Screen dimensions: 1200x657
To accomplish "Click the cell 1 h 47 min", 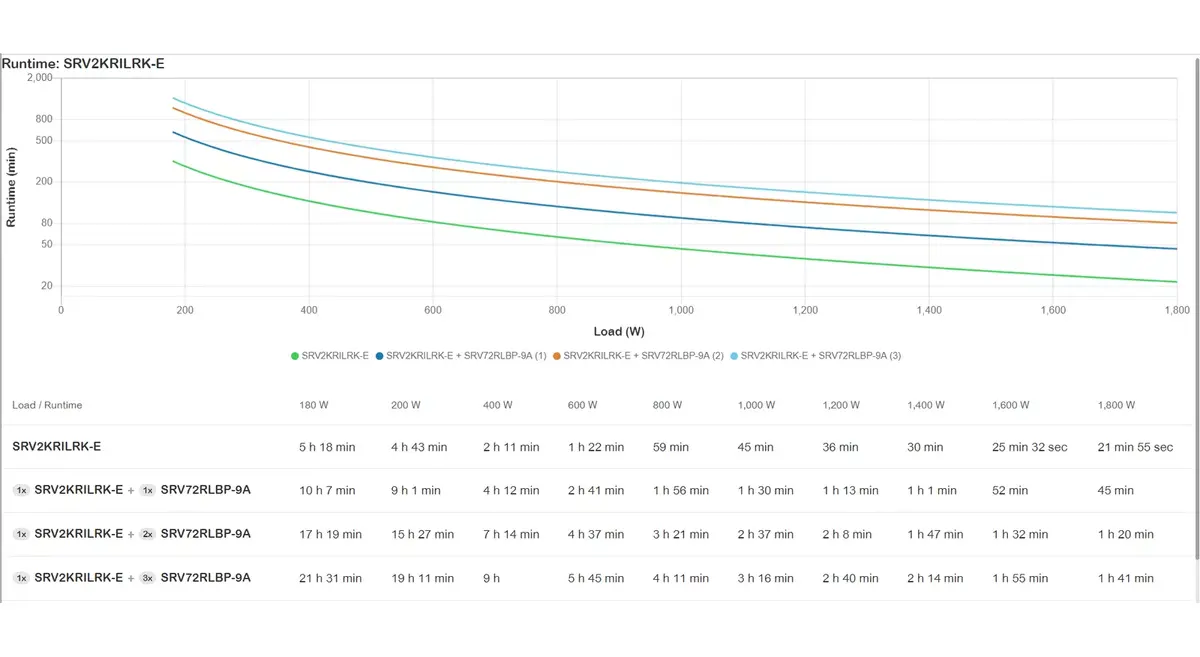I will click(x=935, y=535).
